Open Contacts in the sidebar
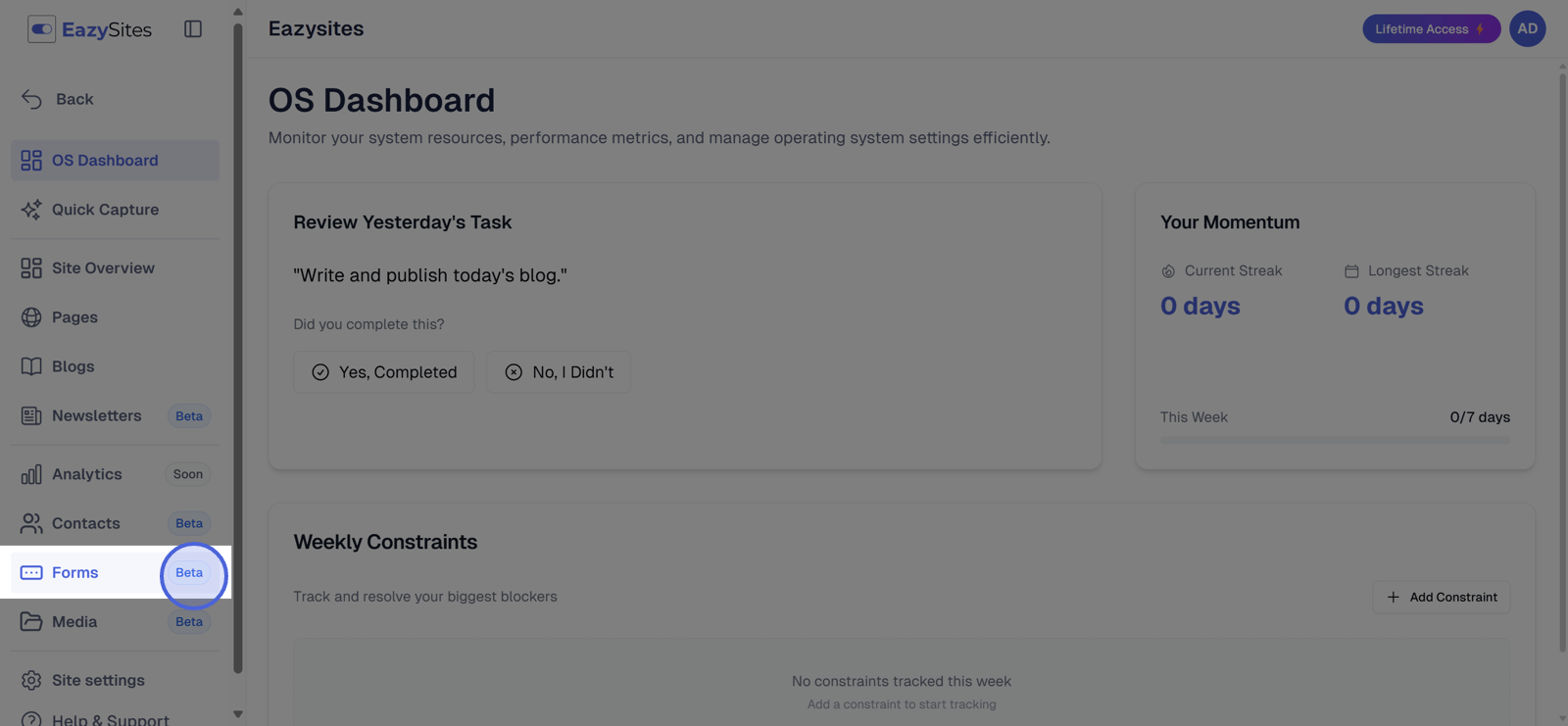Viewport: 1568px width, 726px height. click(116, 523)
